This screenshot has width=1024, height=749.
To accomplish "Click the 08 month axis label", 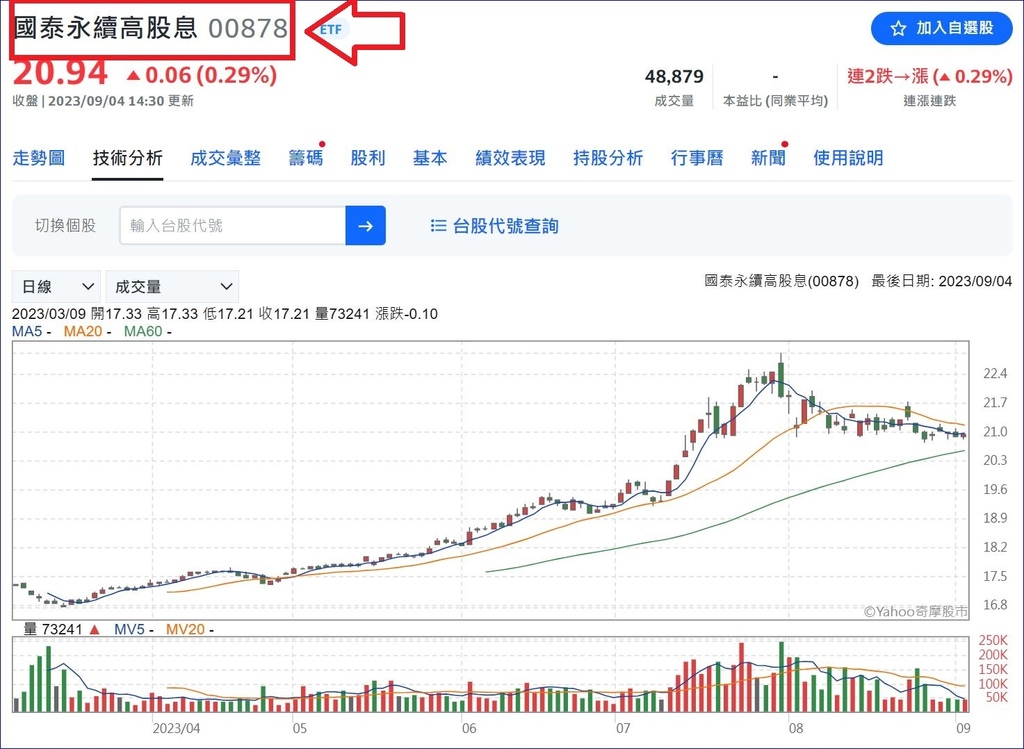I will tap(796, 727).
